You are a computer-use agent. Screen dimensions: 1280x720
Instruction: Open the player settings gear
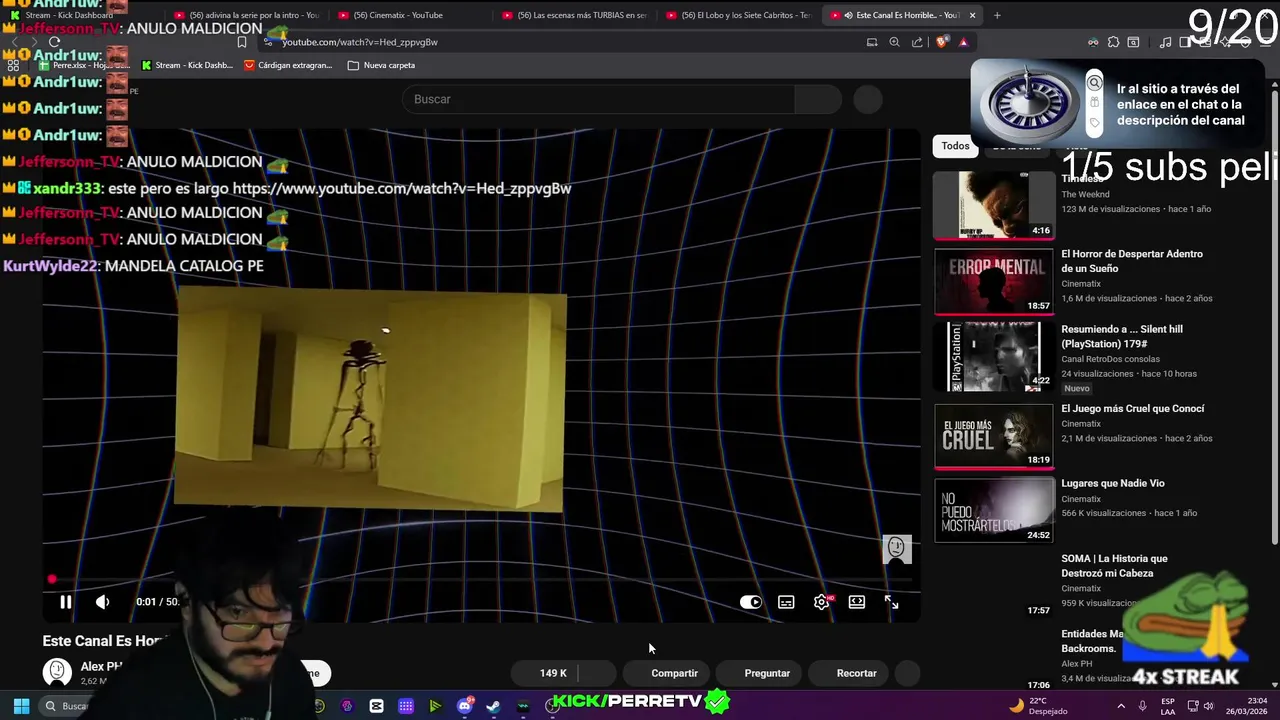821,602
